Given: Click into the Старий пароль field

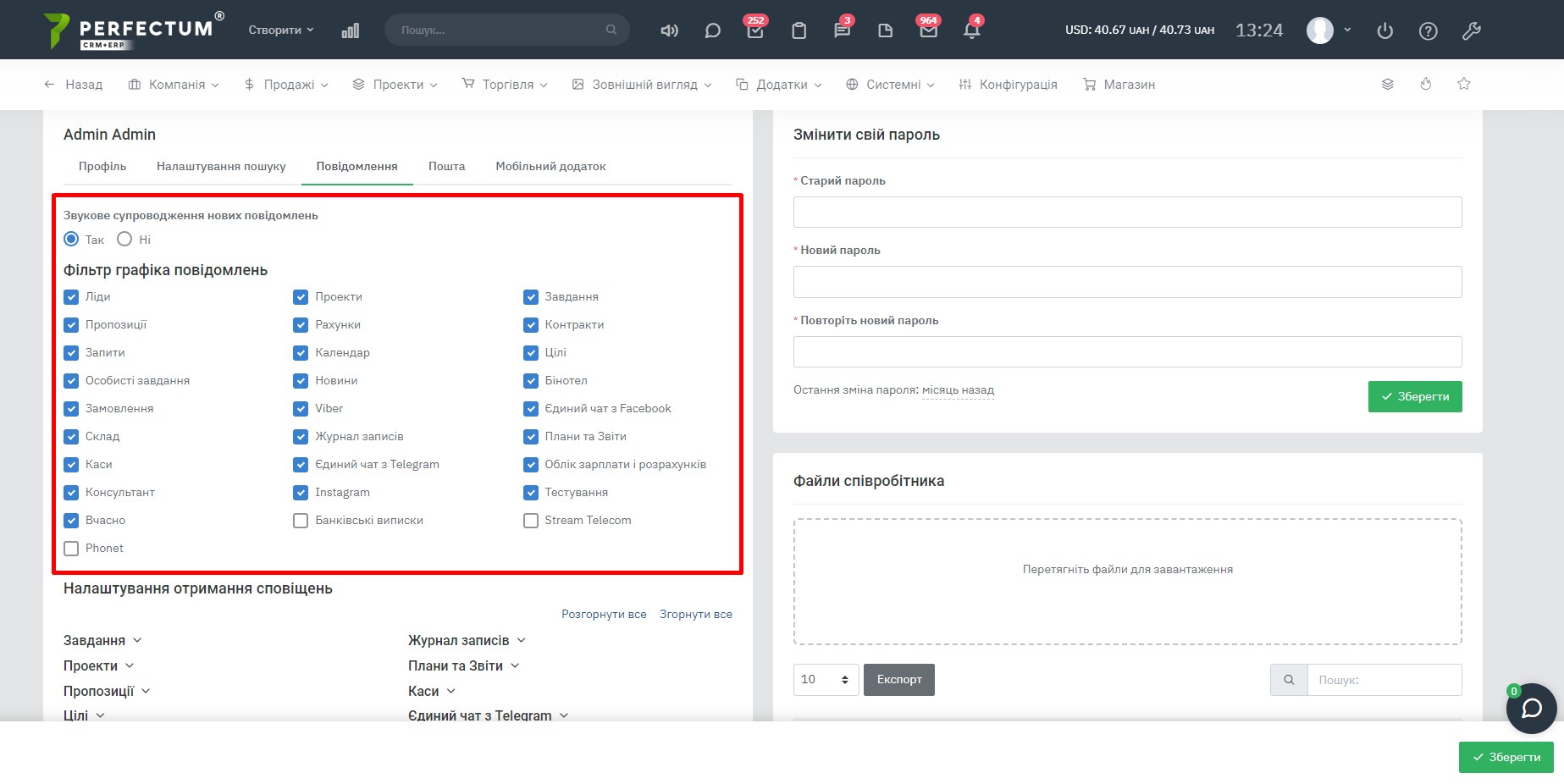Looking at the screenshot, I should (x=1127, y=213).
